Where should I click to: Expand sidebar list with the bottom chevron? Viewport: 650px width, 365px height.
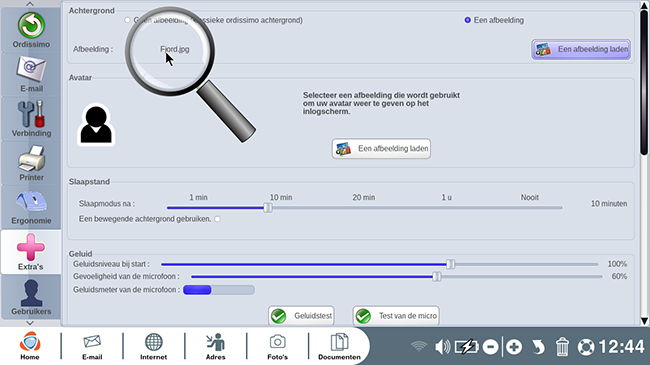coord(30,323)
